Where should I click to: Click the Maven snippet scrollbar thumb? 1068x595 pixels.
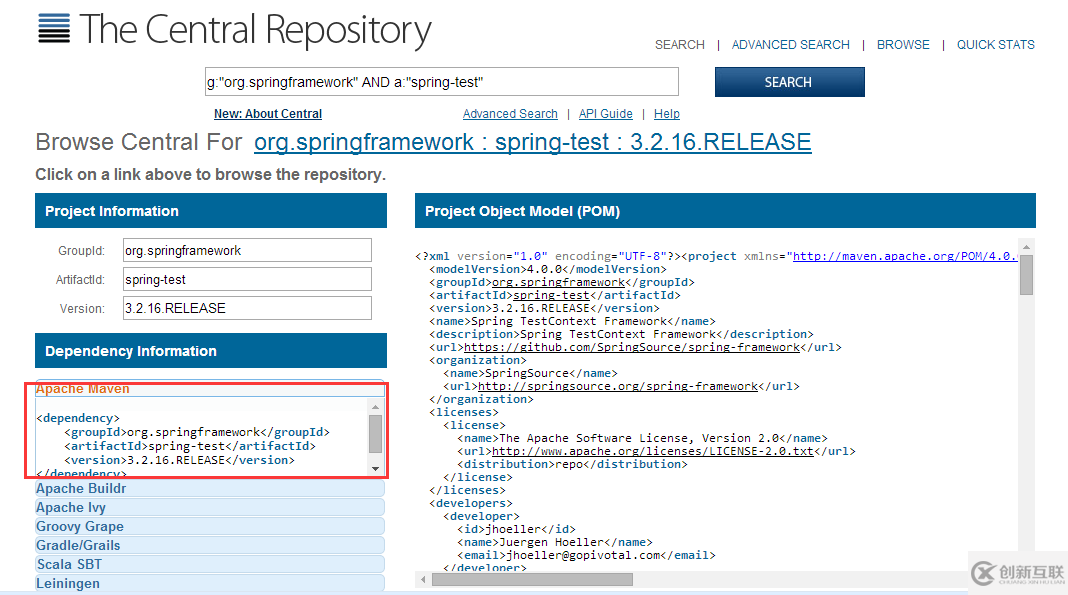point(375,434)
